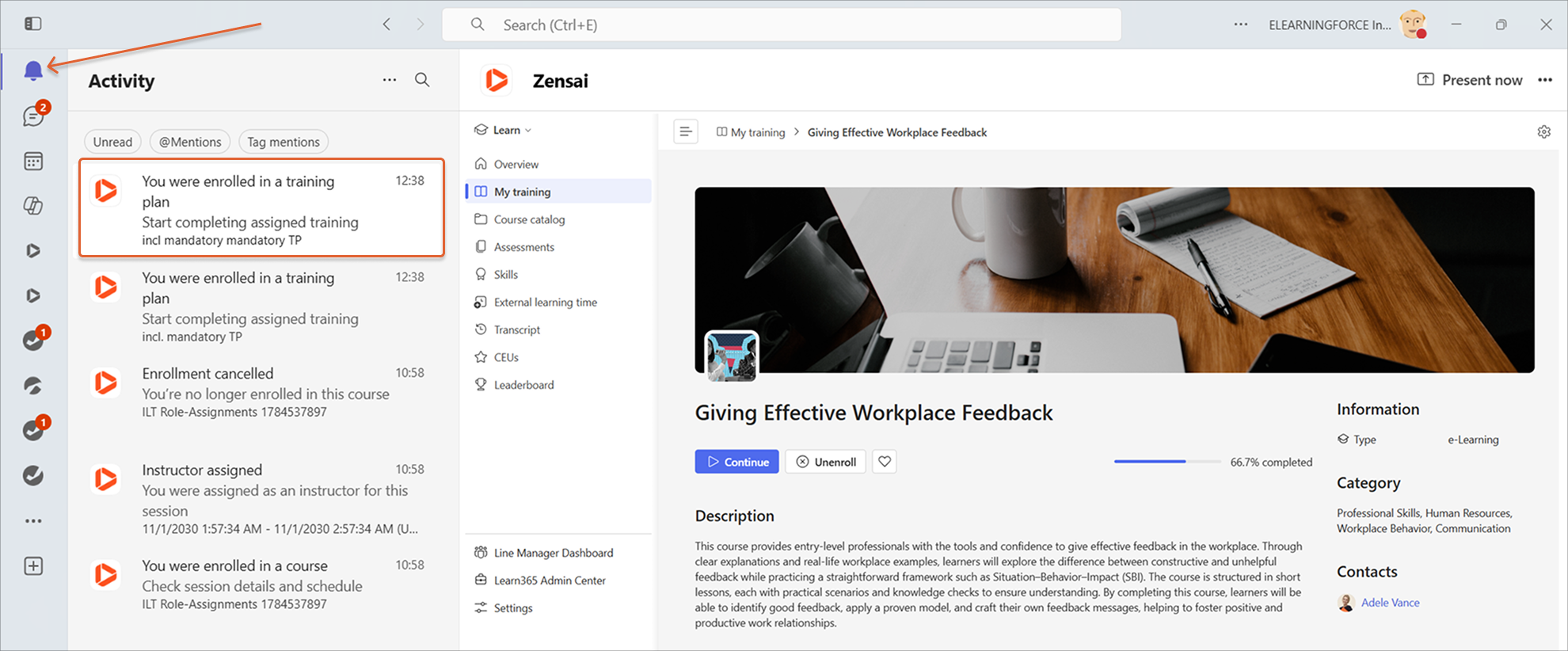Open page settings gear icon

pyautogui.click(x=1543, y=131)
